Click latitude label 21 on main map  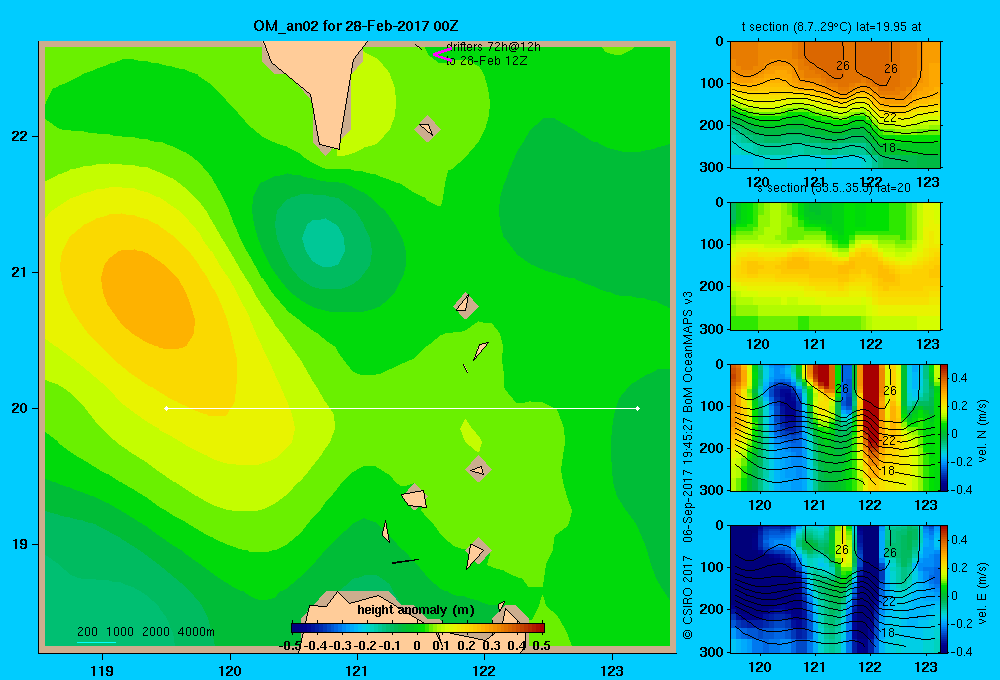[20, 272]
